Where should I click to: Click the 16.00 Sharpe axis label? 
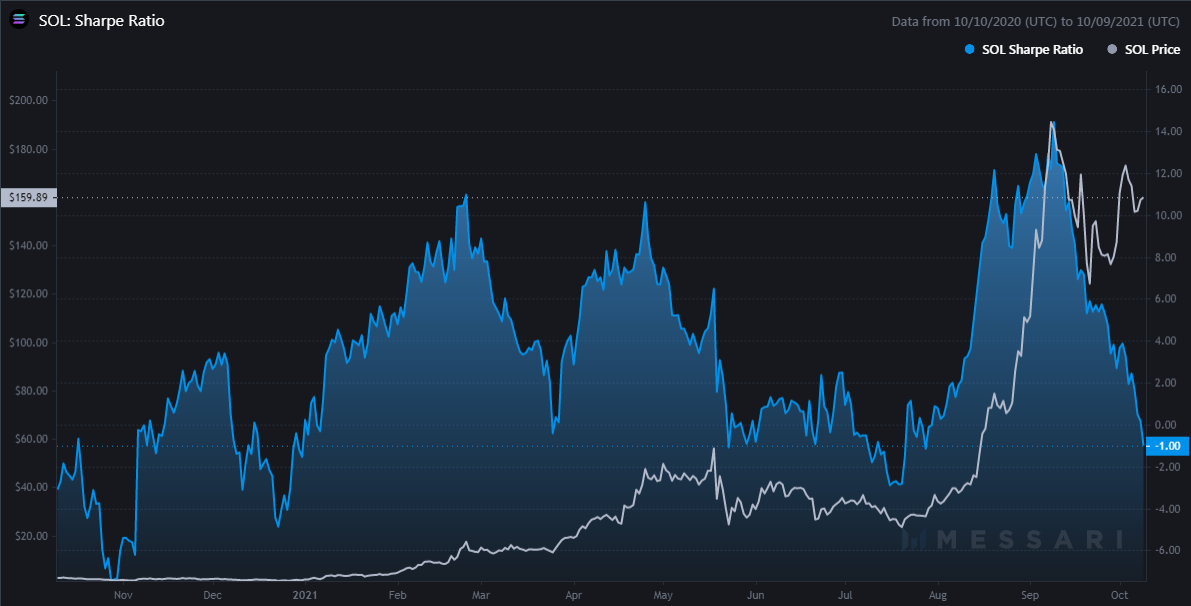1168,90
